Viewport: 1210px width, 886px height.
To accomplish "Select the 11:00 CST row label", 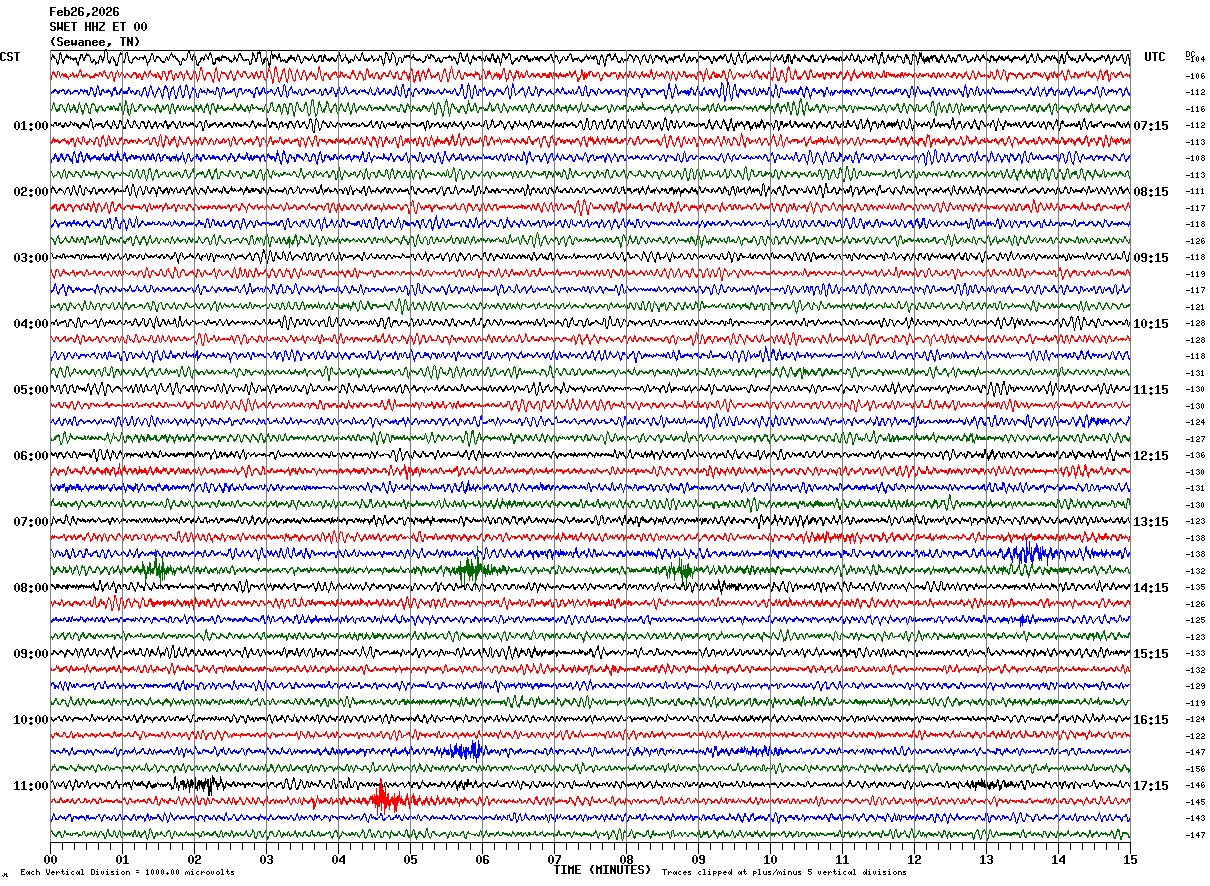I will (30, 786).
